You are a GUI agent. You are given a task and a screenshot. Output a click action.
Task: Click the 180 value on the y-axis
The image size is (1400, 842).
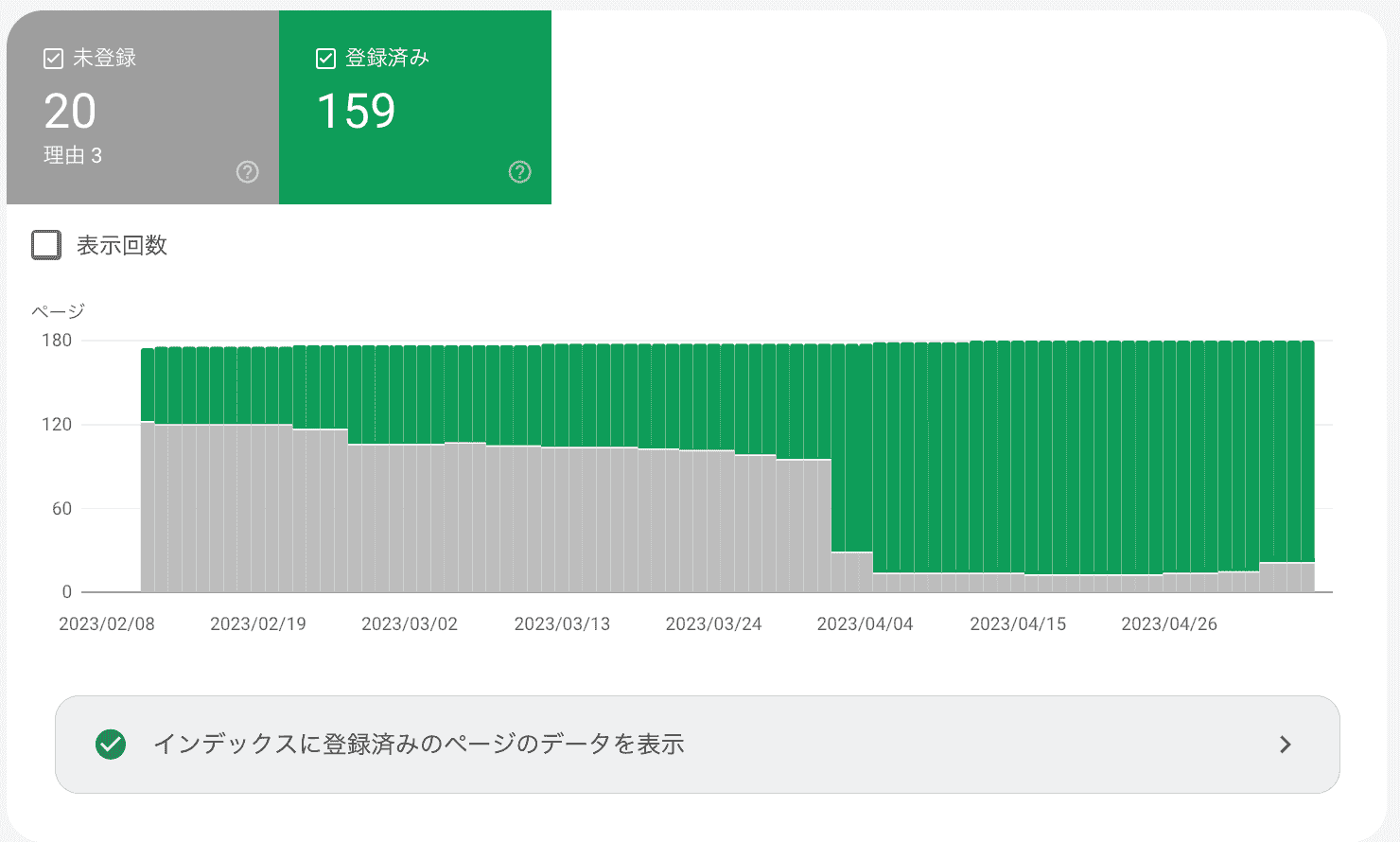(x=57, y=341)
